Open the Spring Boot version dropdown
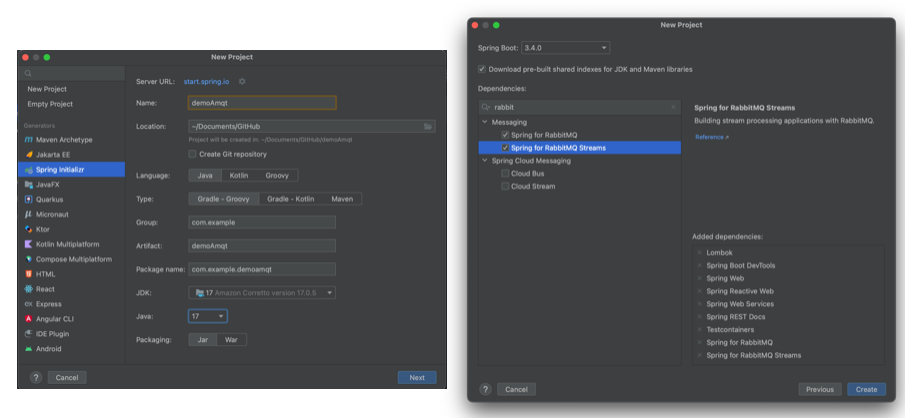This screenshot has height=418, width=905. 566,48
